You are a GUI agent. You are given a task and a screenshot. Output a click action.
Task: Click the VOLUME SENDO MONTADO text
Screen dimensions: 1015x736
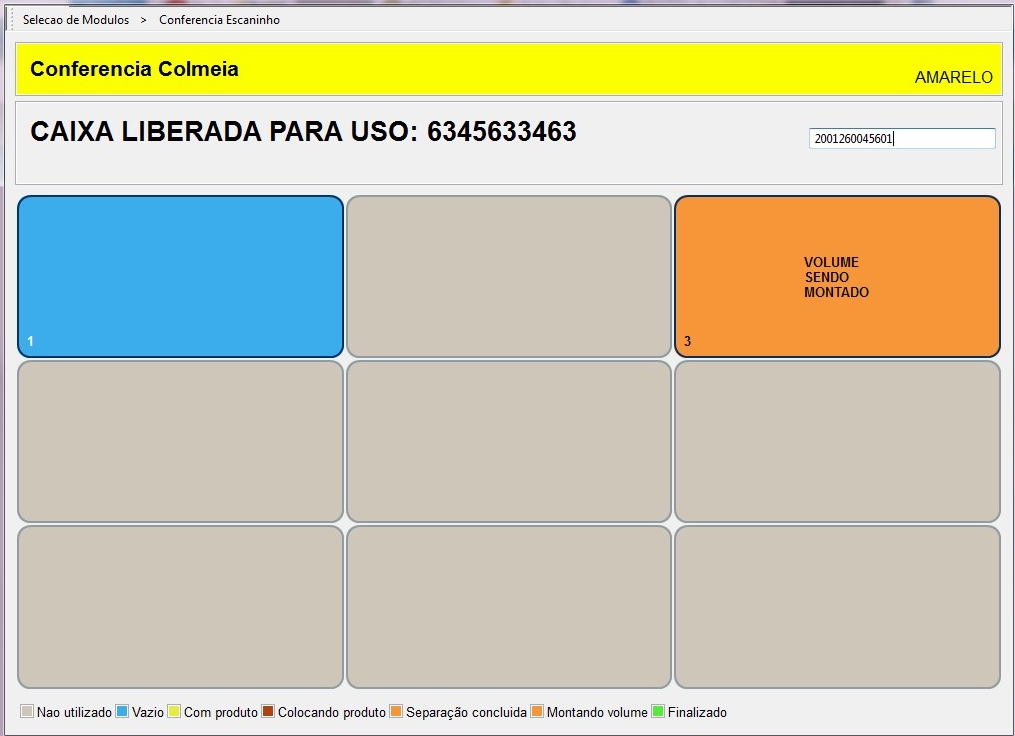[x=836, y=277]
